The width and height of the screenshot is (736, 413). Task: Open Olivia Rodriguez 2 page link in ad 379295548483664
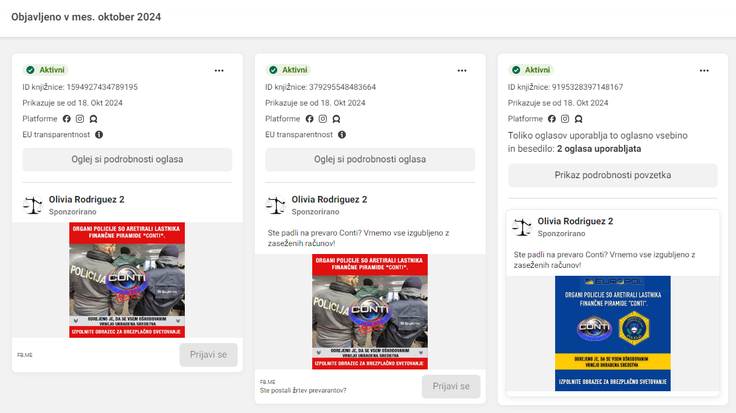click(329, 199)
